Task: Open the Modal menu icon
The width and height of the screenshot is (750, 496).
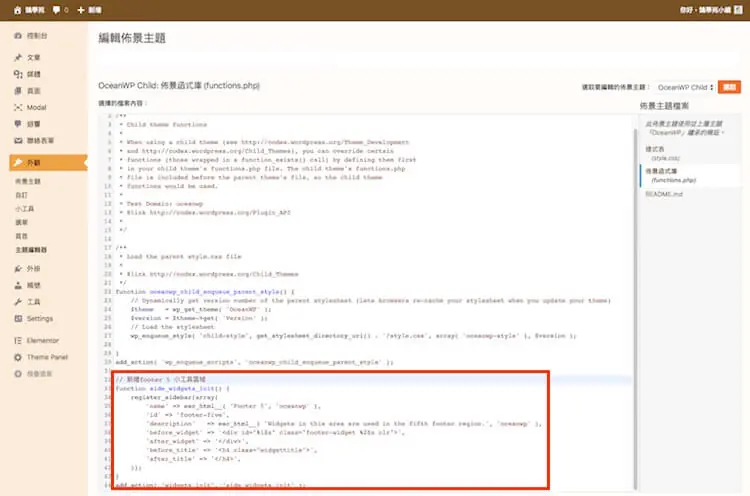Action: (x=18, y=108)
